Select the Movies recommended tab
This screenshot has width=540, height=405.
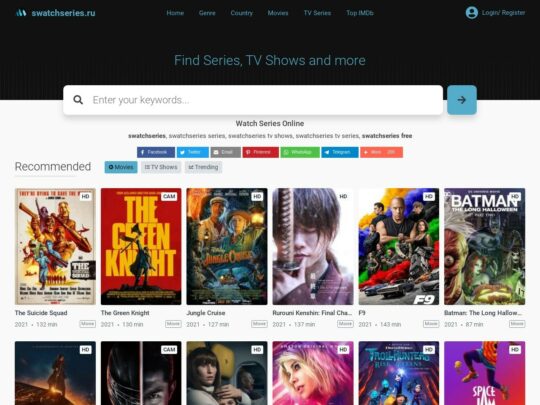[x=121, y=167]
